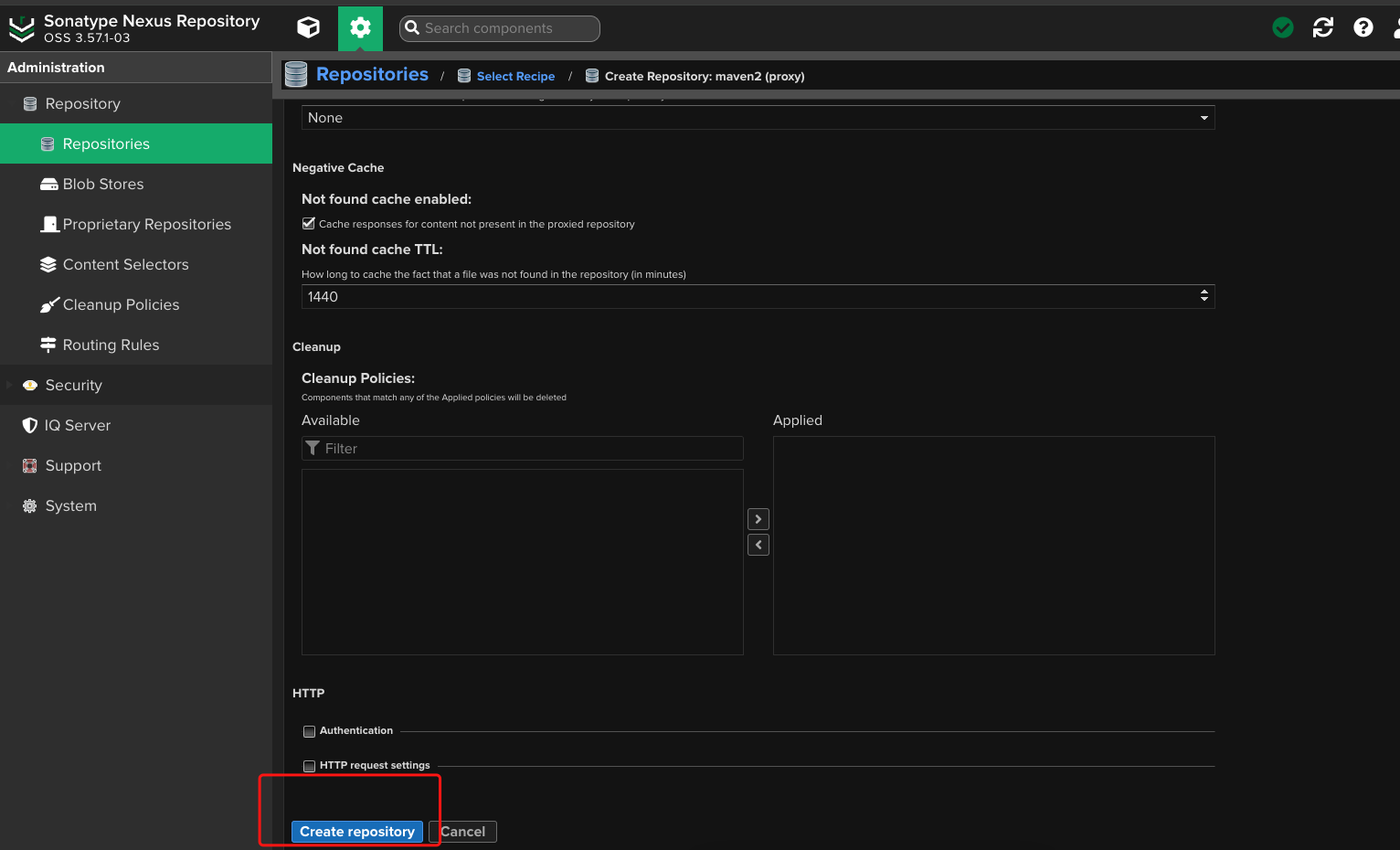Open the help question mark icon
This screenshot has width=1400, height=850.
click(1363, 27)
